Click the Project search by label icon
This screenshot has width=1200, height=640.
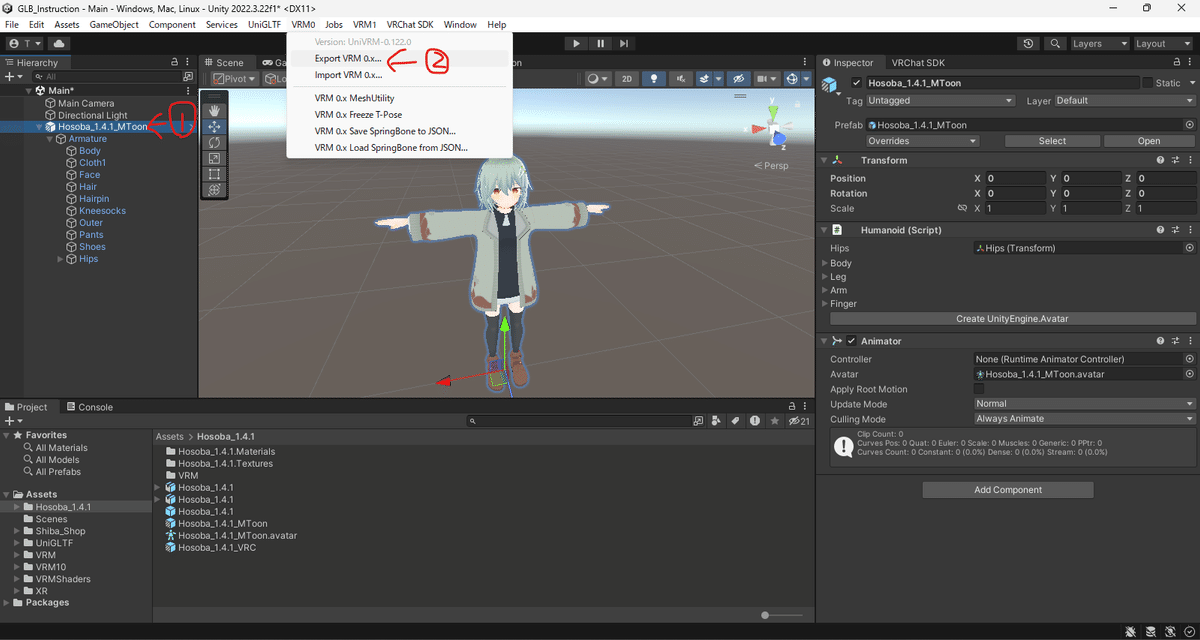pyautogui.click(x=734, y=421)
